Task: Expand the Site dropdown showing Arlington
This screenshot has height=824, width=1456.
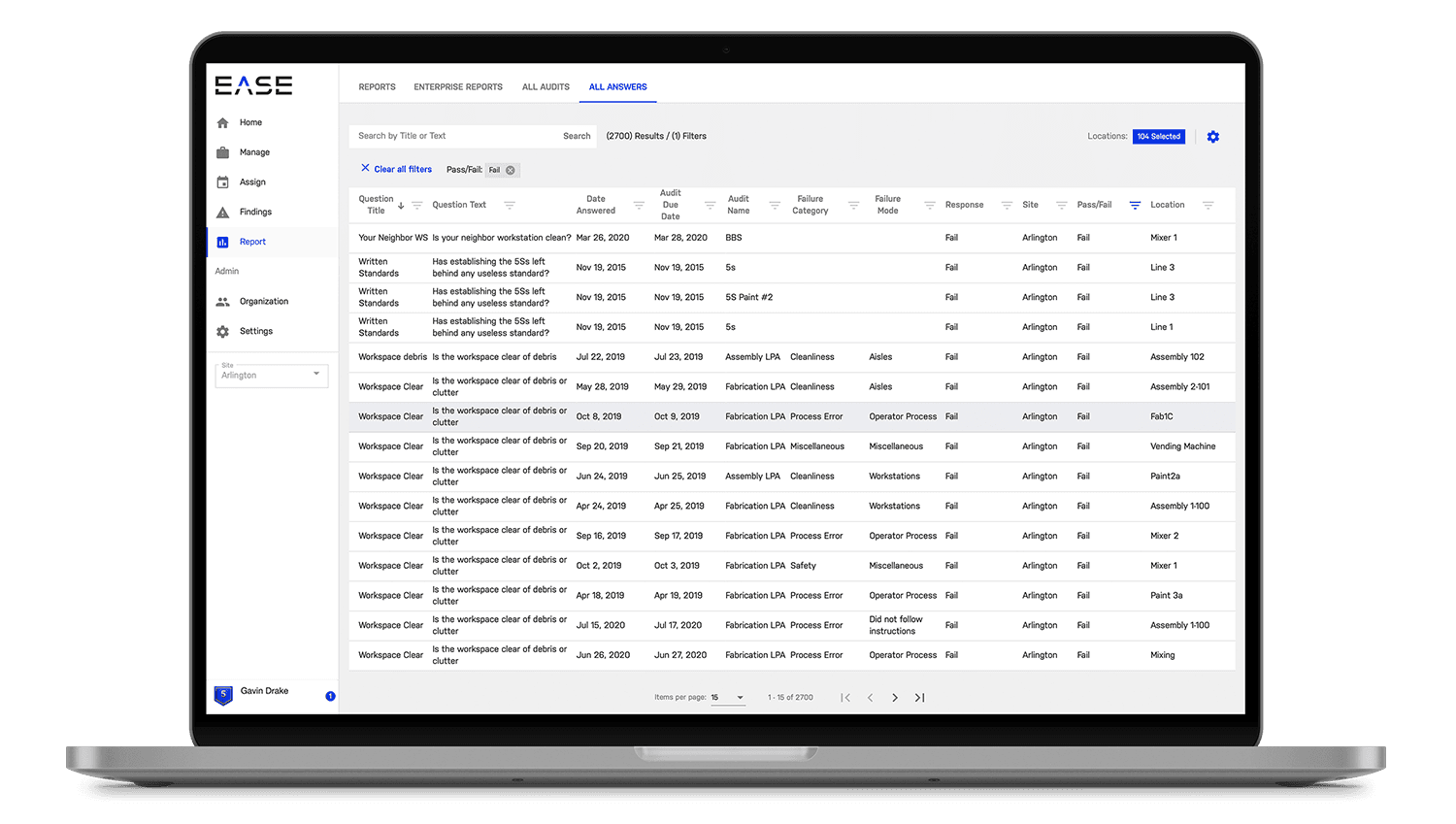Action: (x=271, y=375)
